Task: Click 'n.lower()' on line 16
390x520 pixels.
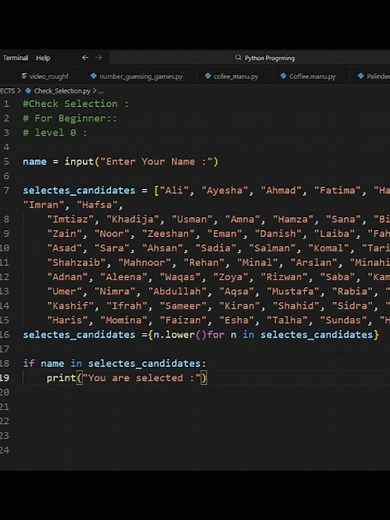Action: click(180, 335)
